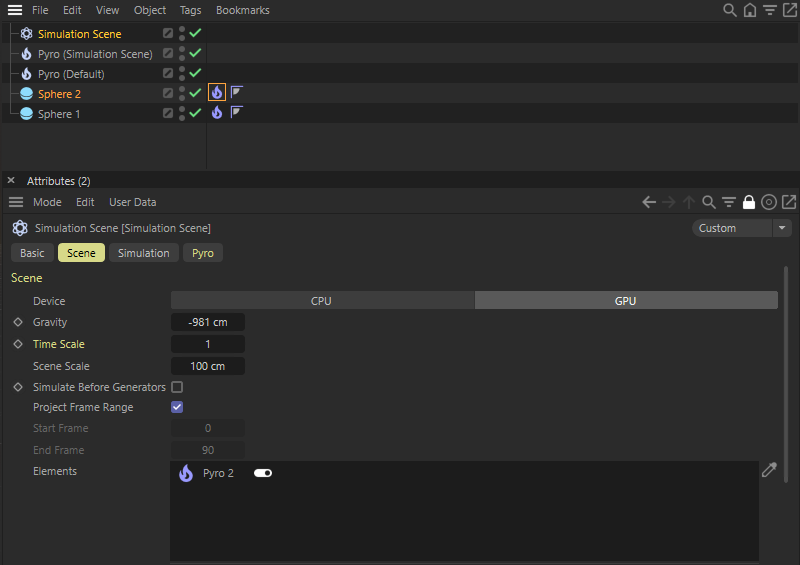Set Device to CPU
This screenshot has height=565, width=800.
[x=322, y=301]
